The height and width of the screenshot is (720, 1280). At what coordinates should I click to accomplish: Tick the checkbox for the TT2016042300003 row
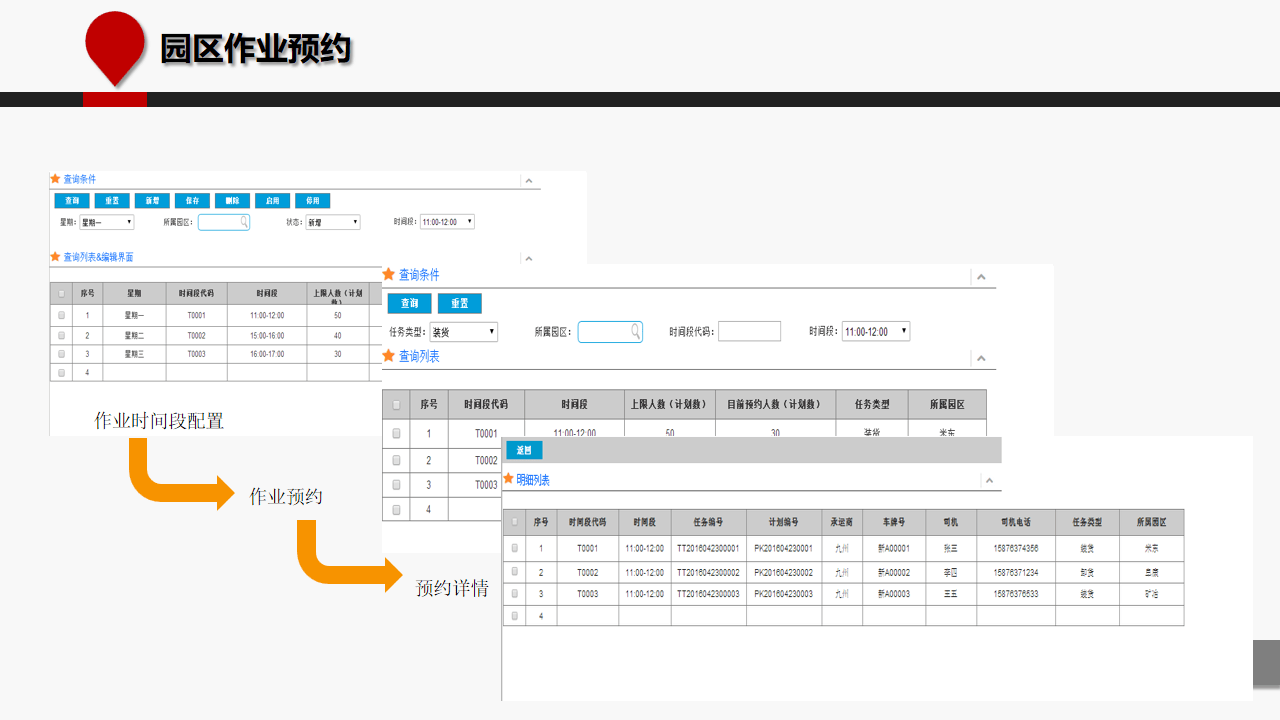(515, 594)
